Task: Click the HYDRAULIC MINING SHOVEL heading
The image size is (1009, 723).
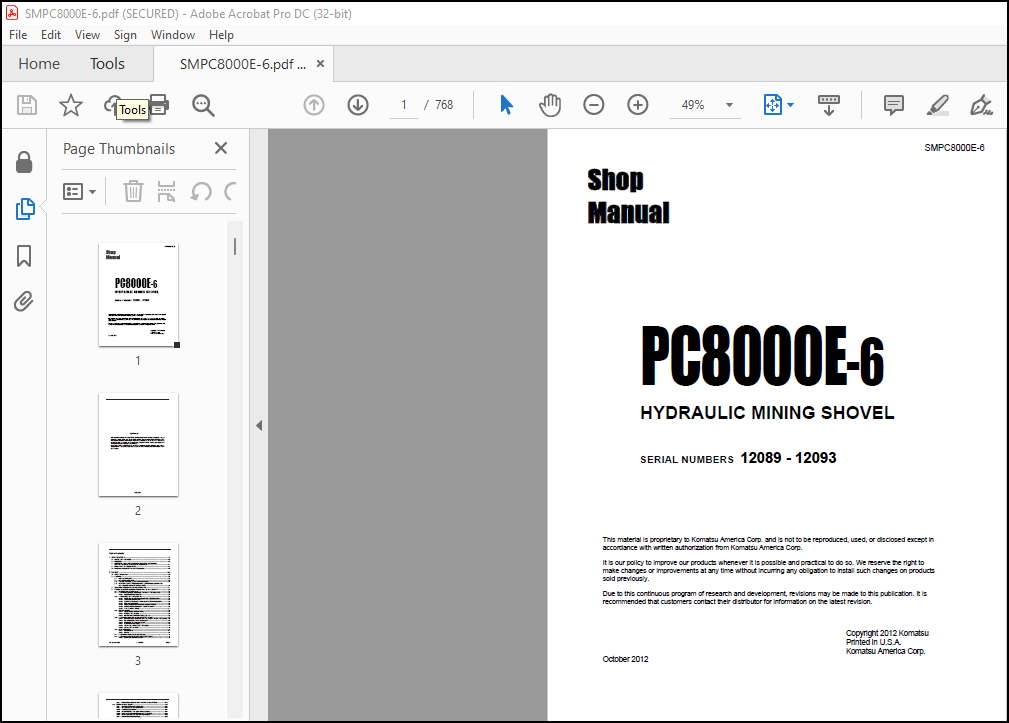Action: 767,412
